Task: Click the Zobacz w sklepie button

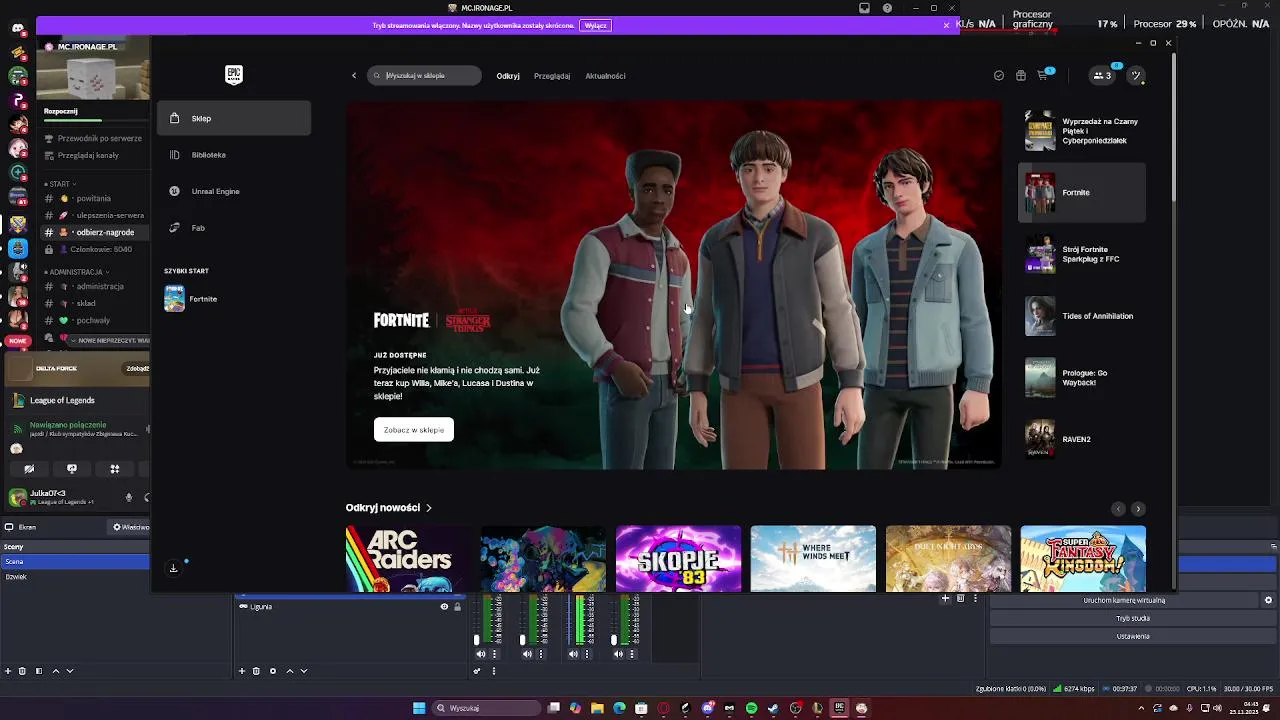Action: [x=414, y=430]
